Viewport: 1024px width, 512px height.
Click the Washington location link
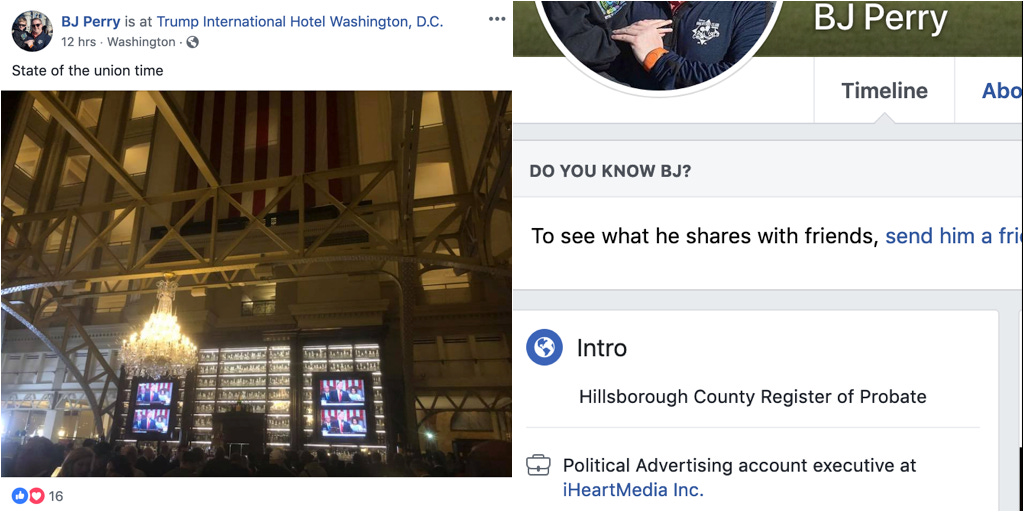[x=141, y=42]
